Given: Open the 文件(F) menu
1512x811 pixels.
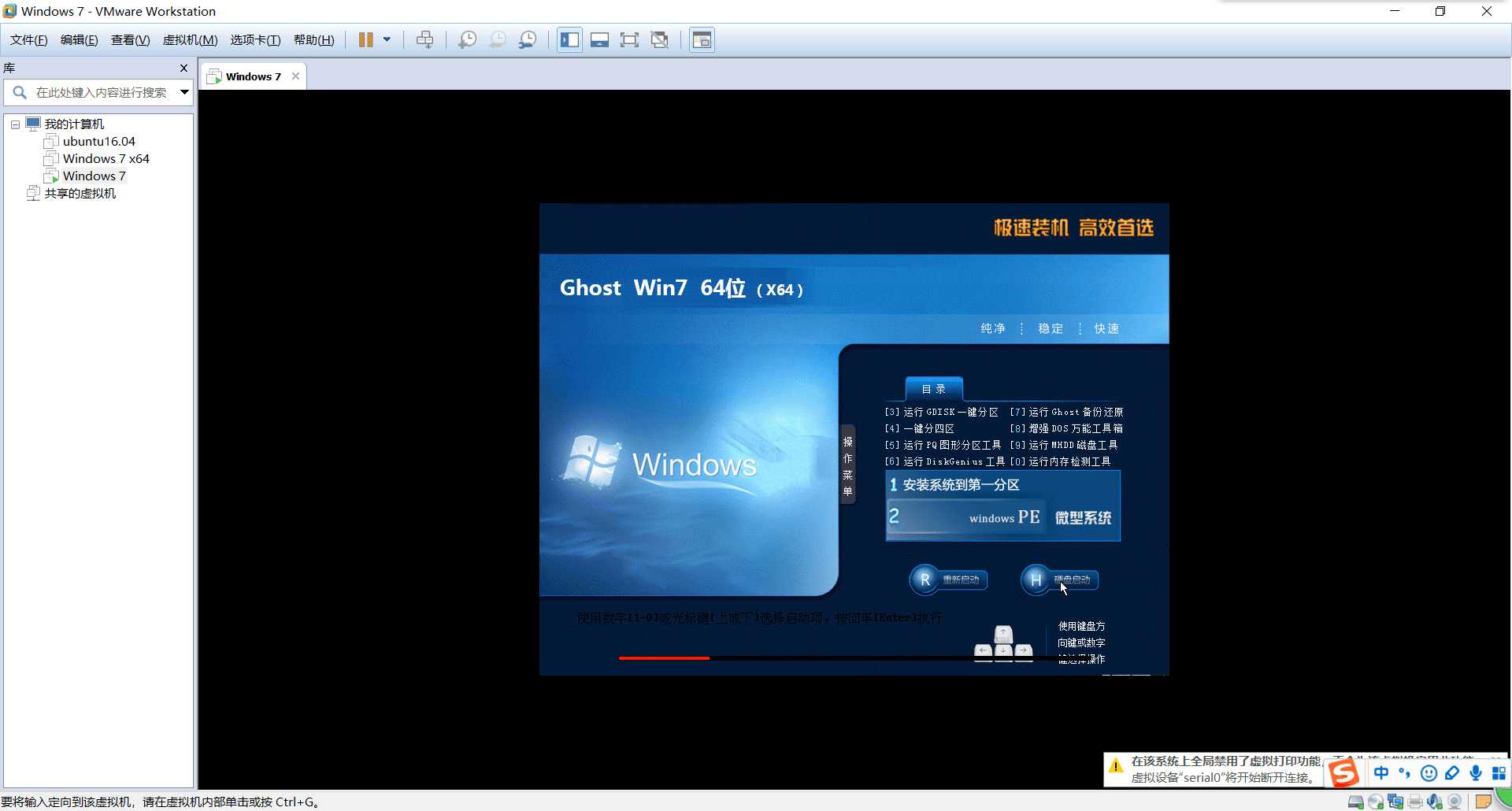Looking at the screenshot, I should (28, 40).
